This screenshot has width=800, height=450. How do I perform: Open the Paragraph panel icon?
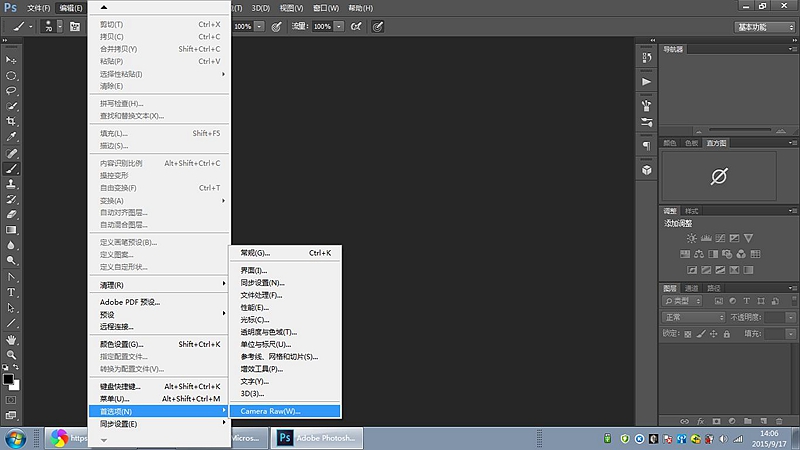click(x=646, y=146)
